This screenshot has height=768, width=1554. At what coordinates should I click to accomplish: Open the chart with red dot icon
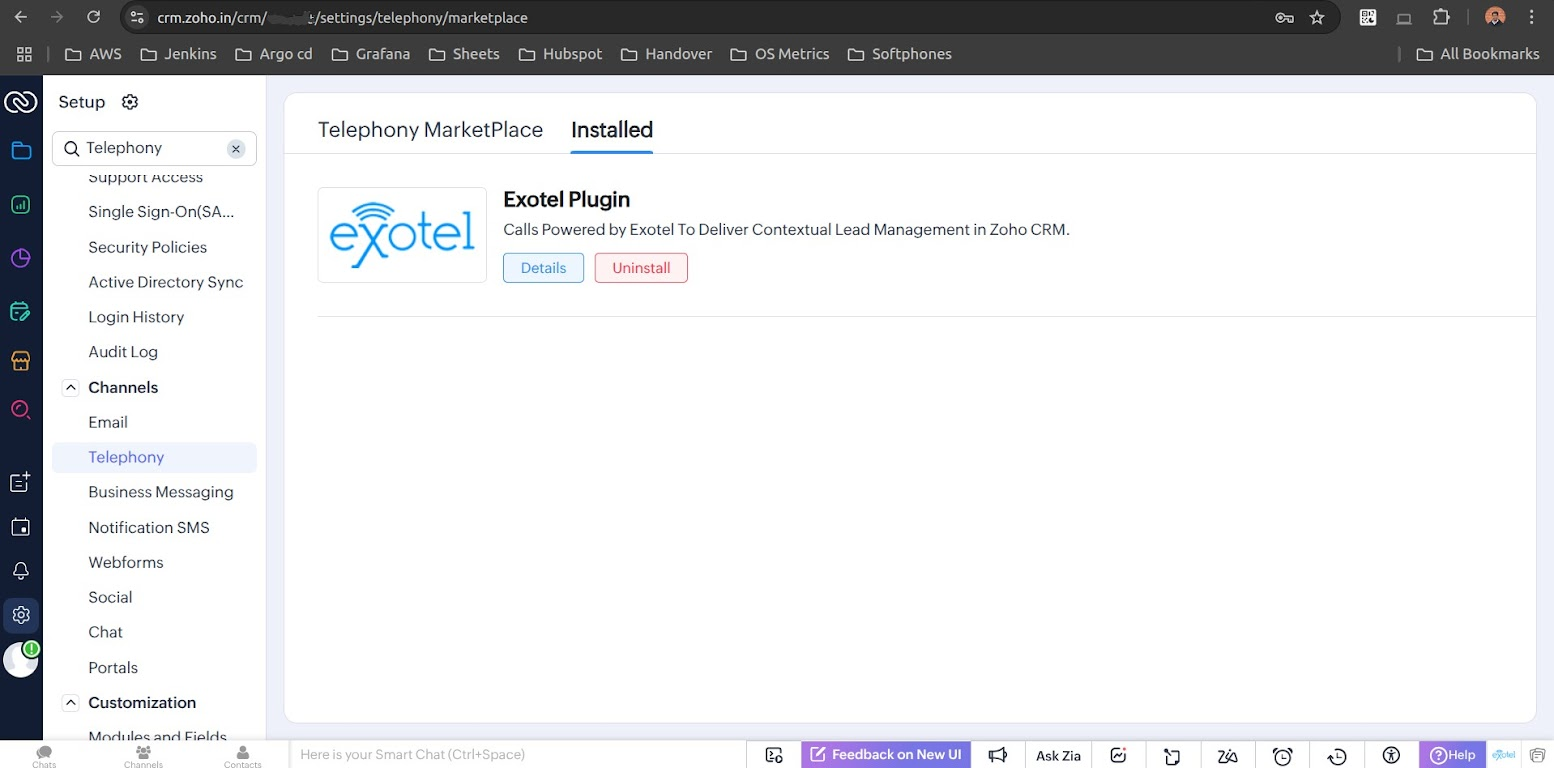pos(1119,755)
